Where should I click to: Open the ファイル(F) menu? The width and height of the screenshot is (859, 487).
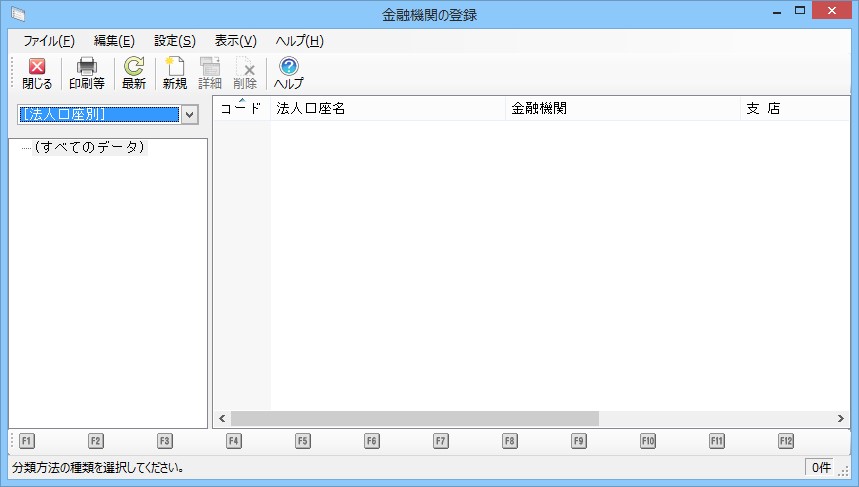[x=49, y=41]
